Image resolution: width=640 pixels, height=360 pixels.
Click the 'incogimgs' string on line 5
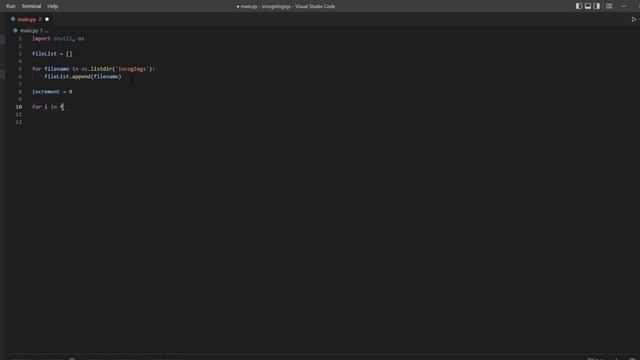pyautogui.click(x=132, y=69)
